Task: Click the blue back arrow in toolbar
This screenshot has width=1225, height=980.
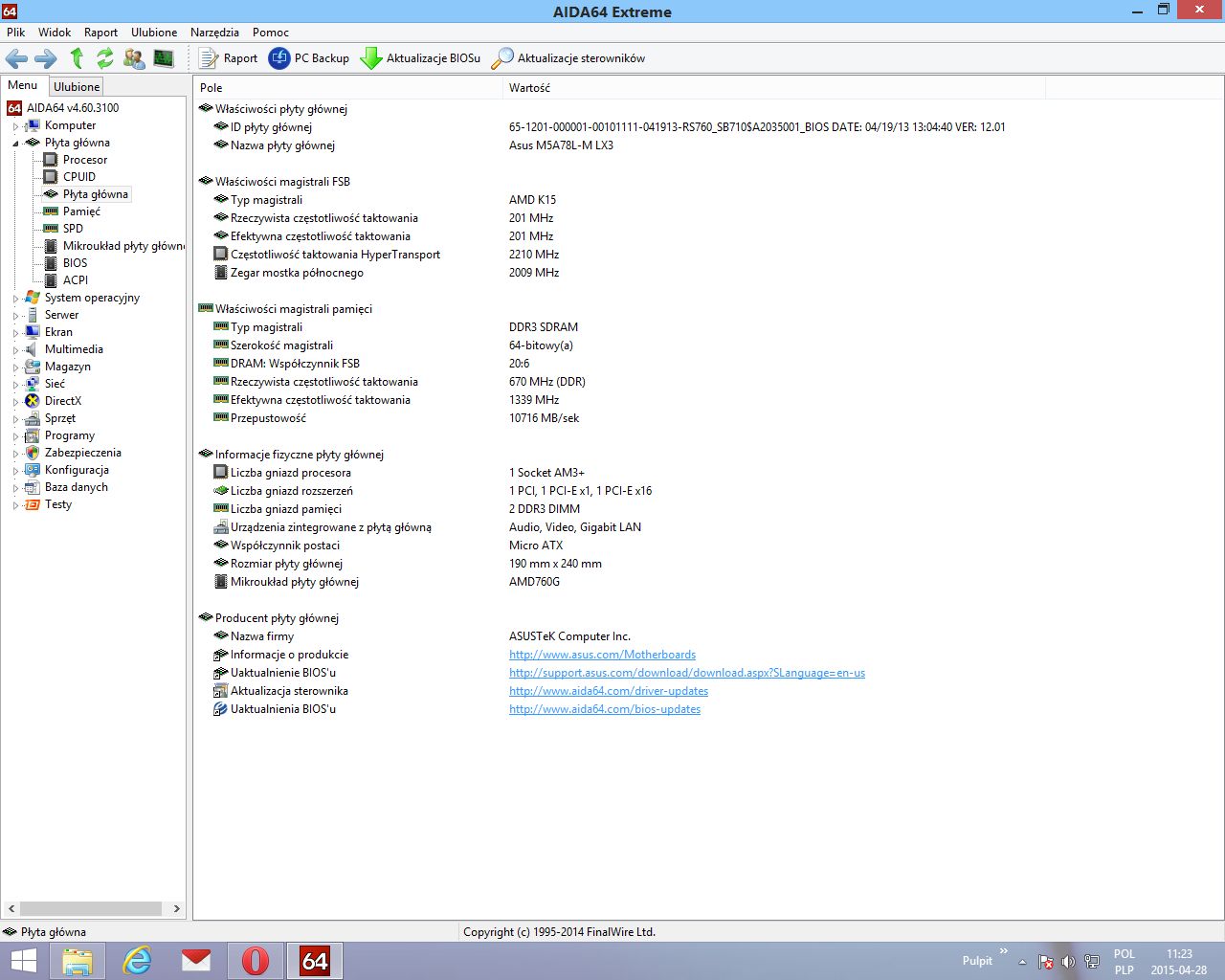Action: (x=16, y=58)
